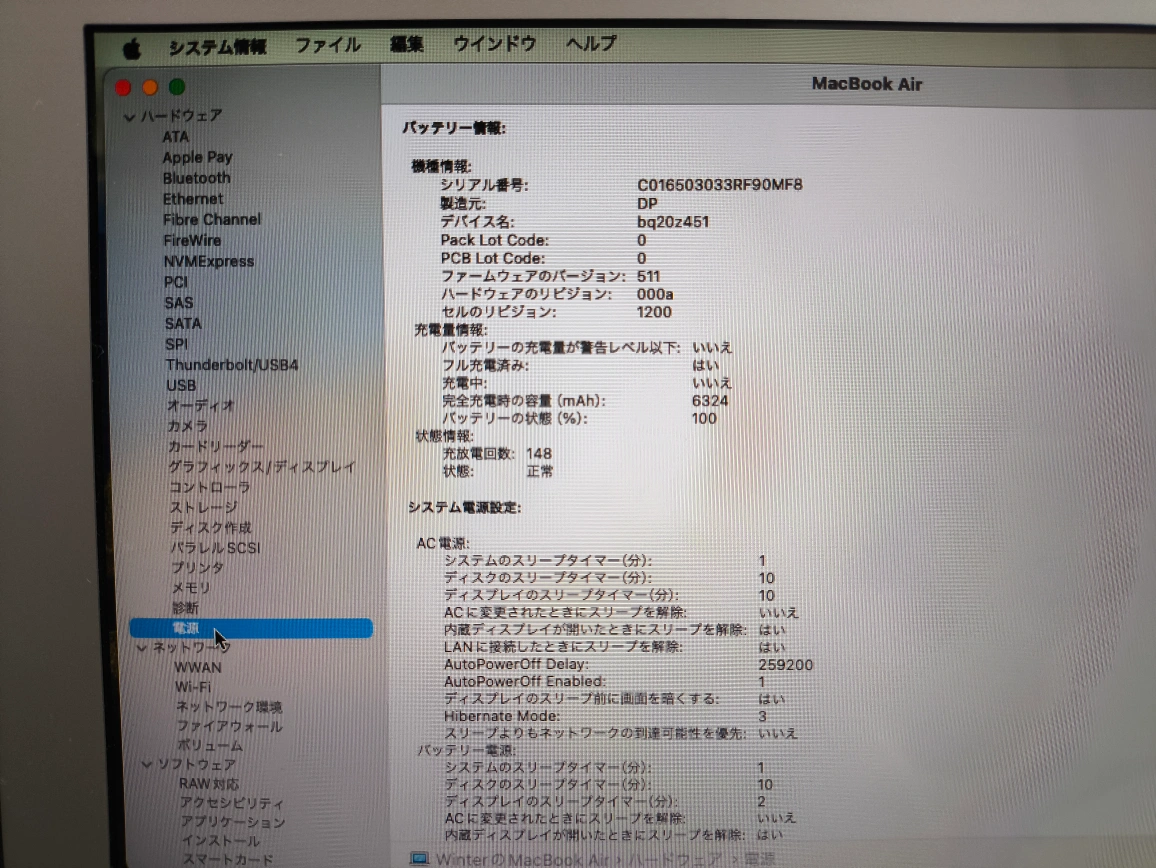Screen dimensions: 1156x868
Task: Click AutoPowerOff Delay value 259200
Action: [786, 664]
